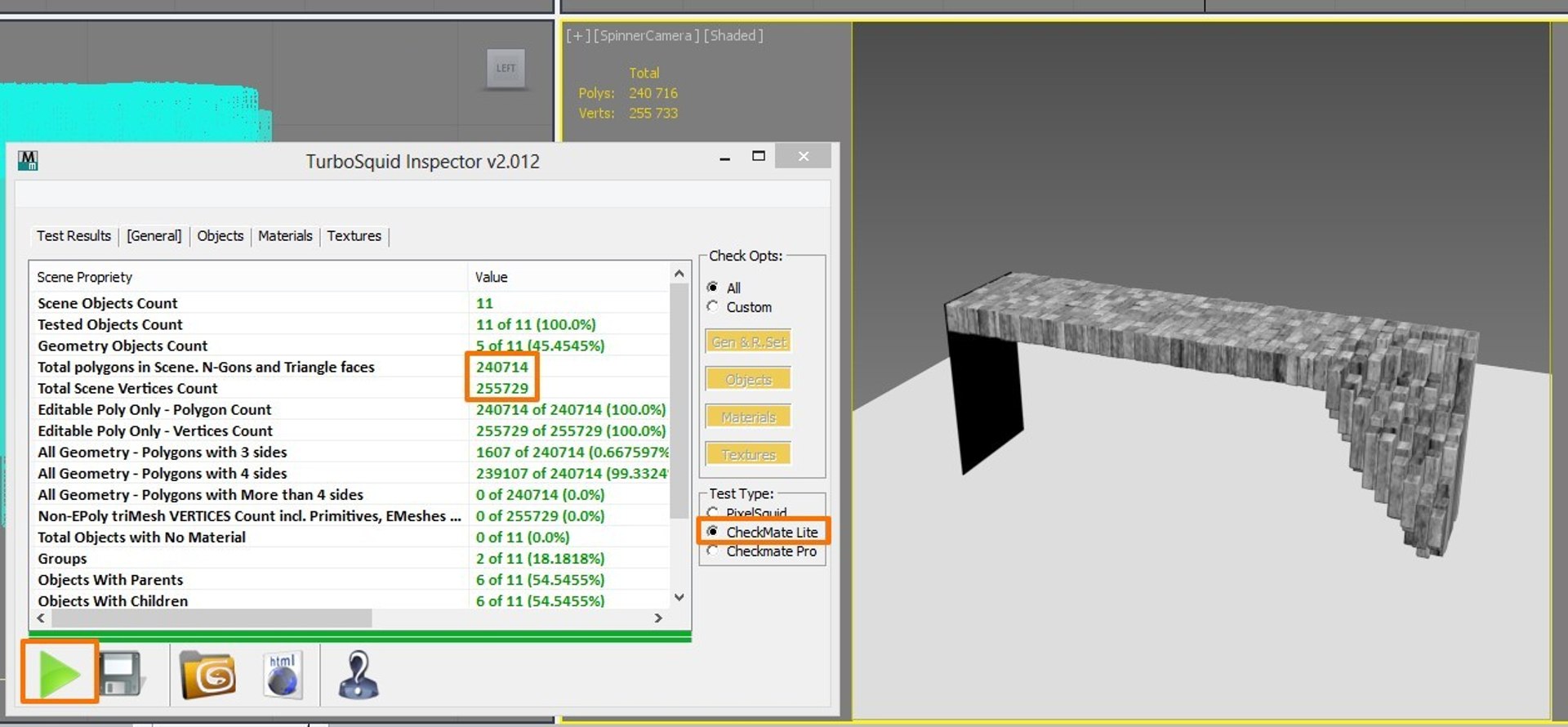Switch to the Objects tab
Screen dimensions: 1568x727
pos(220,236)
